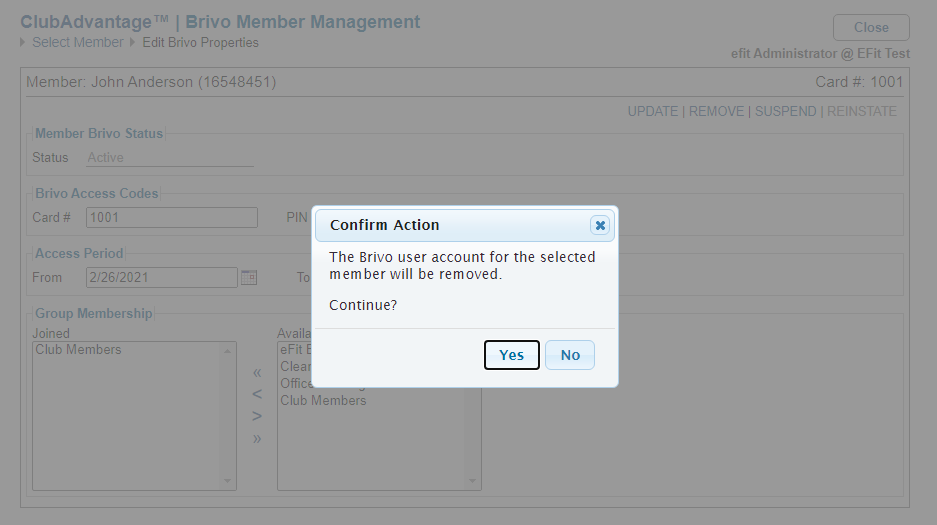This screenshot has width=937, height=525.
Task: Click the Status field showing Active
Action: pos(170,158)
